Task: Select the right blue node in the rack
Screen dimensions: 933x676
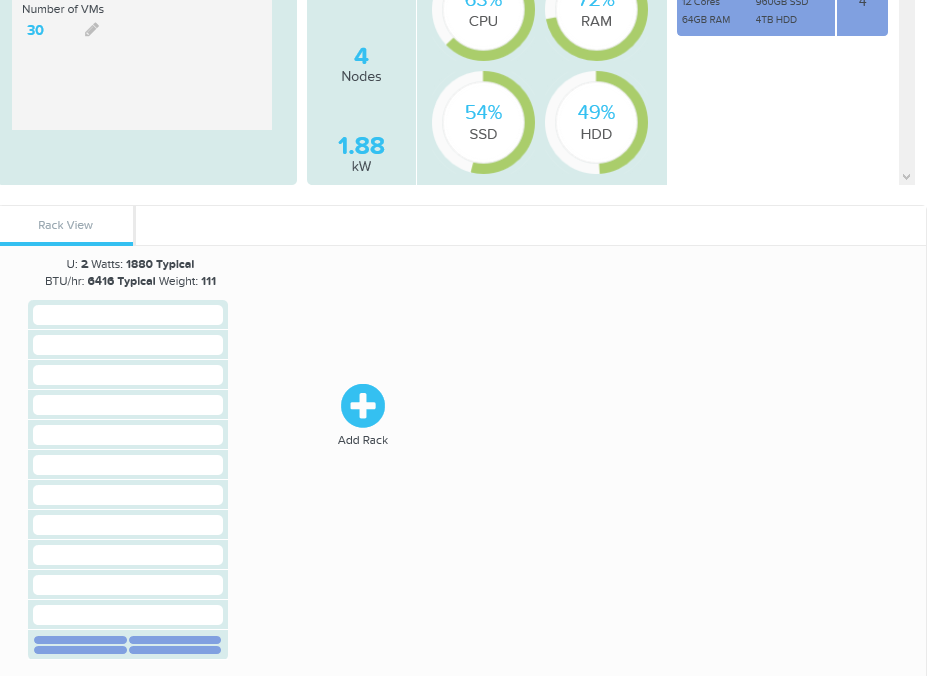Action: pyautogui.click(x=175, y=645)
